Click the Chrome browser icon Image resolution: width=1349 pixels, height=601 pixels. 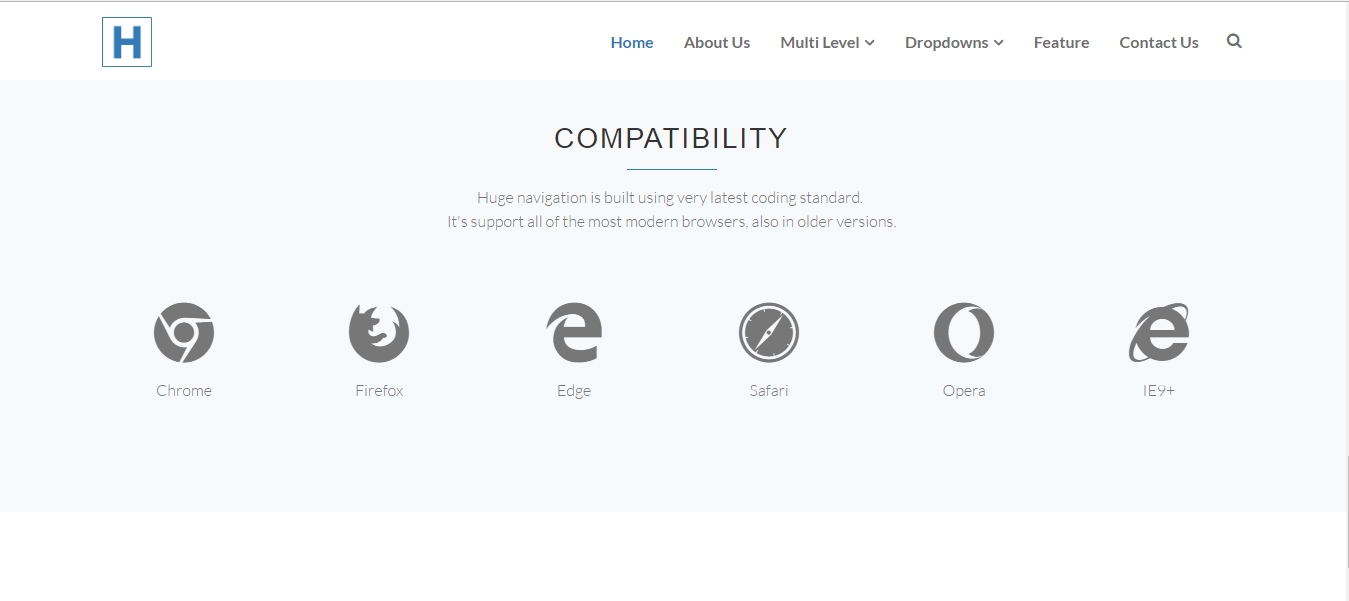[x=184, y=333]
